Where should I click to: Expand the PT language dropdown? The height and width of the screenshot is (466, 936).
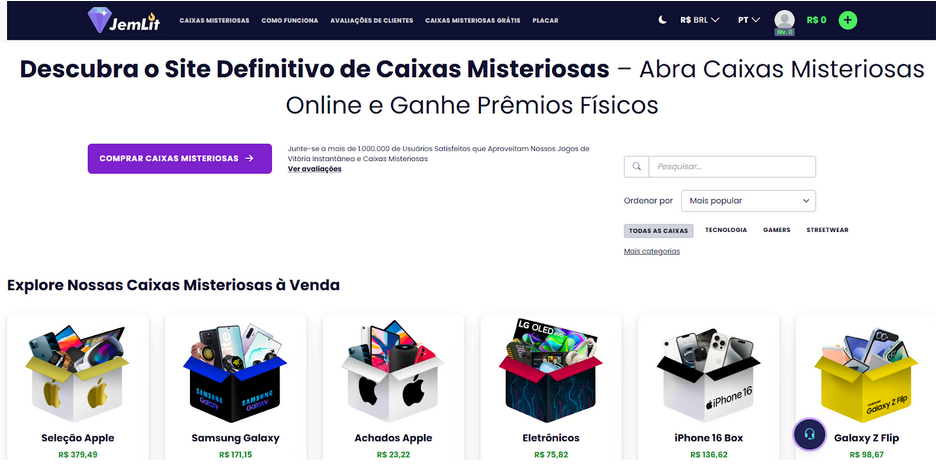(749, 20)
